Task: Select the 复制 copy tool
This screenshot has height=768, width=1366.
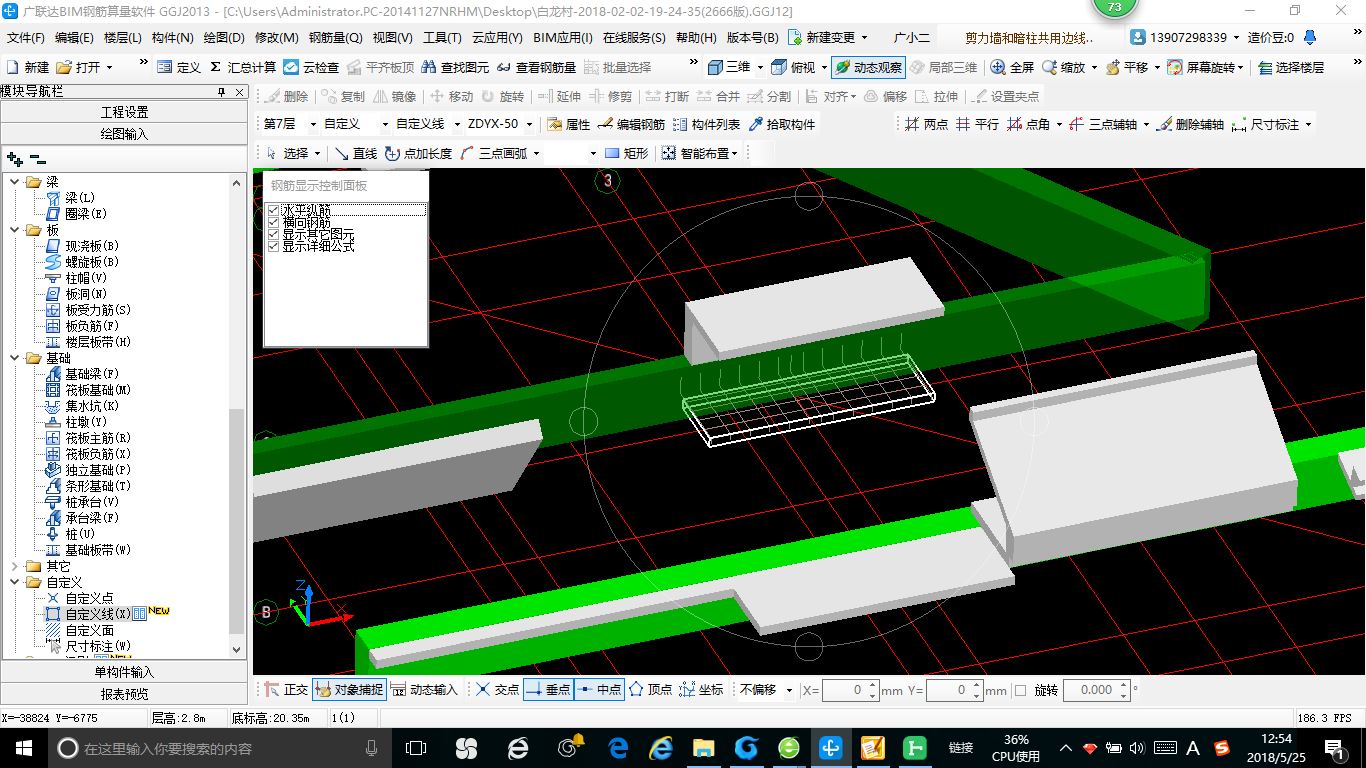Action: (343, 97)
